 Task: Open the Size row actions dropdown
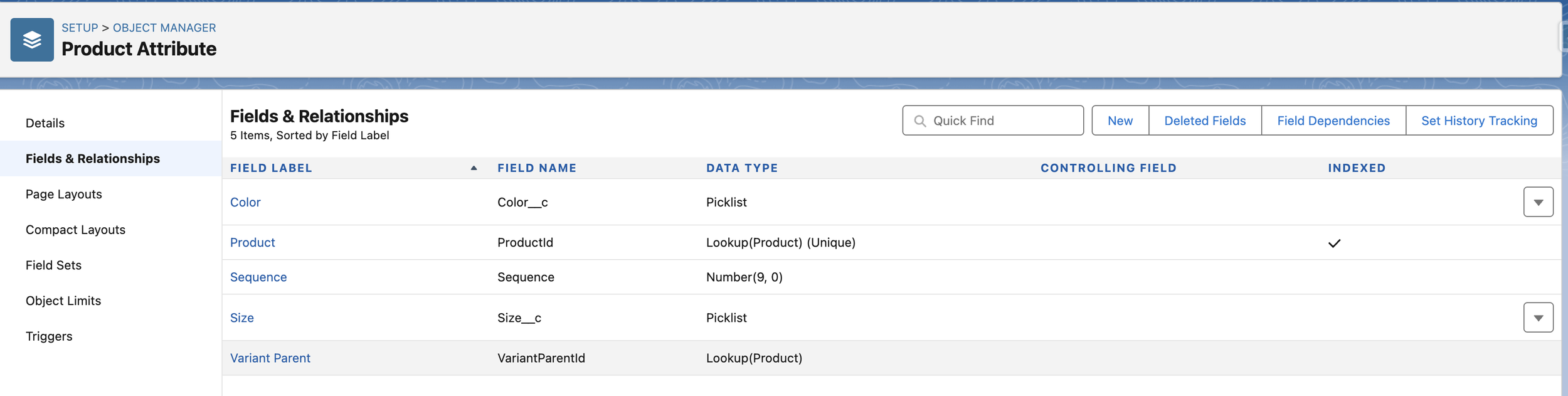pos(1538,318)
